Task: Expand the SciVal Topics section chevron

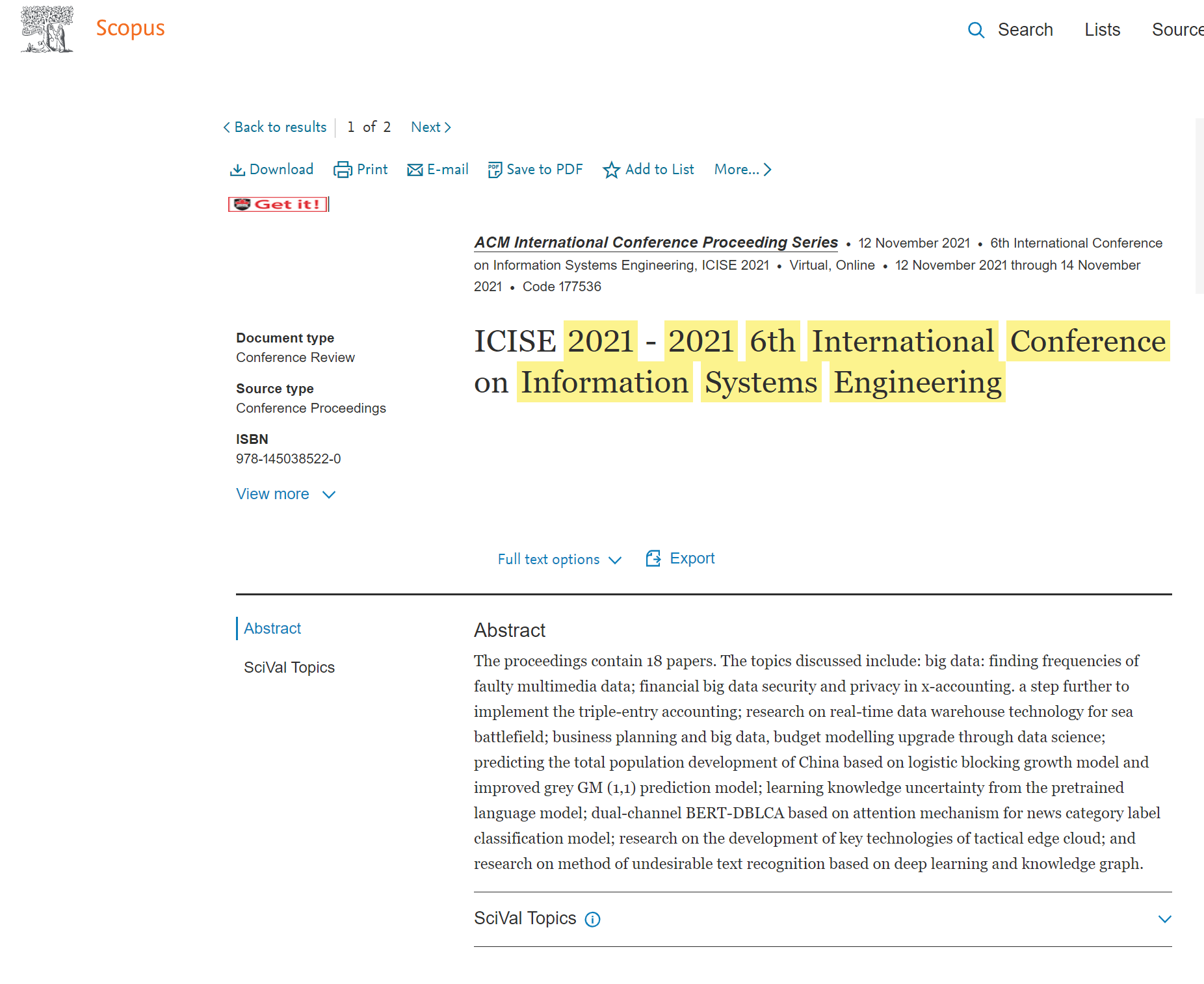Action: point(1164,919)
